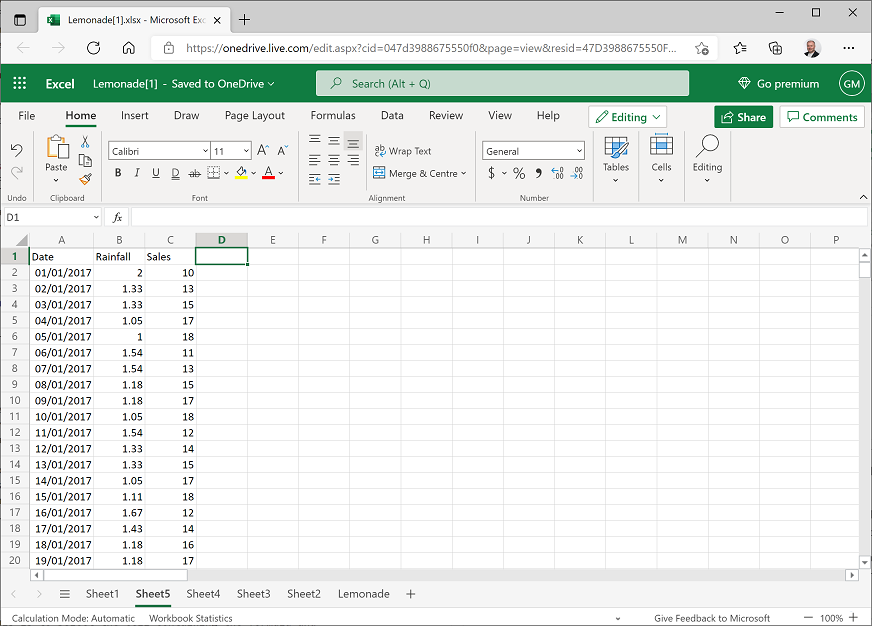Apply underline to the selection
This screenshot has height=626, width=872.
[156, 173]
